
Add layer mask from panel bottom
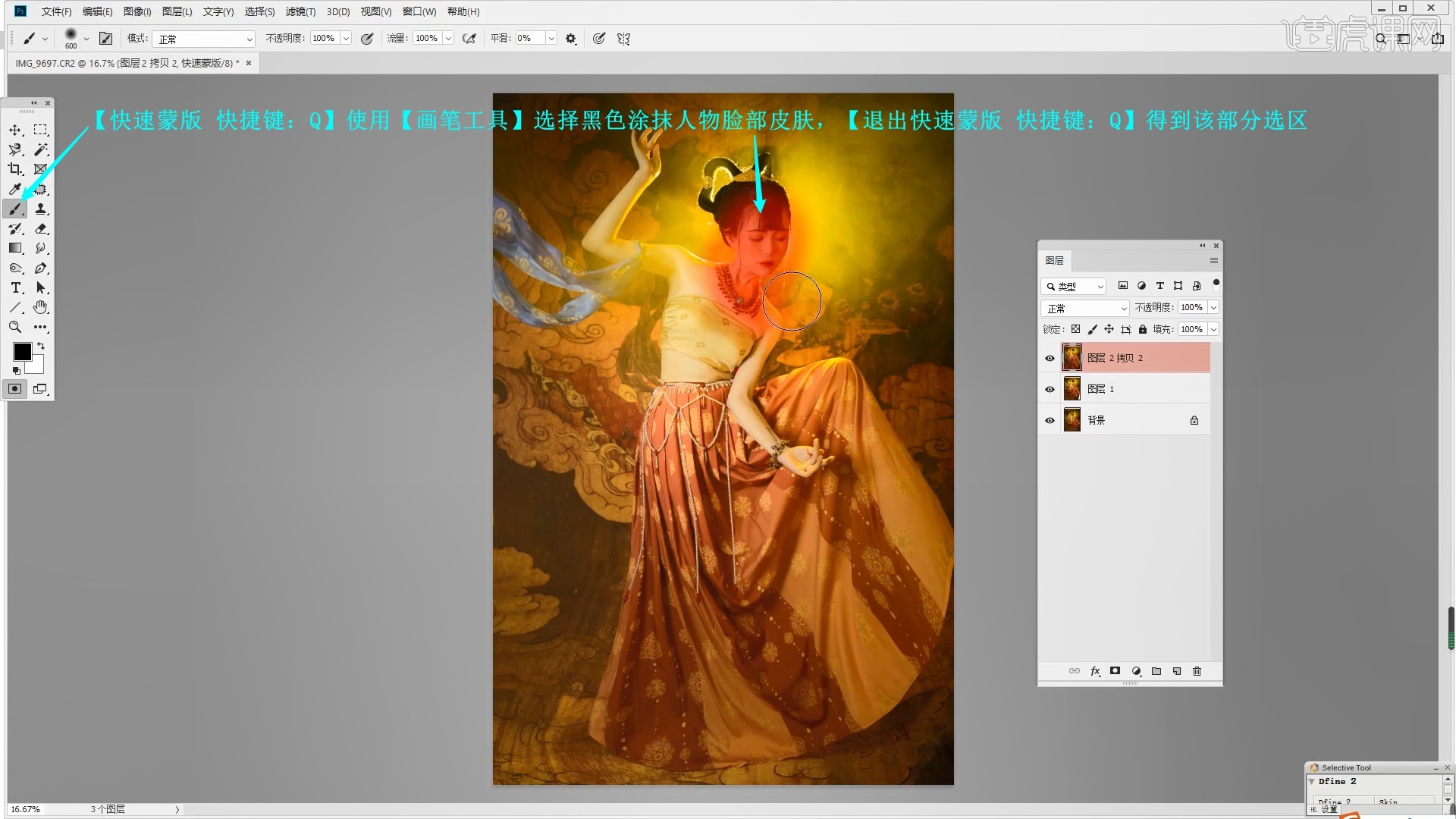(x=1115, y=671)
